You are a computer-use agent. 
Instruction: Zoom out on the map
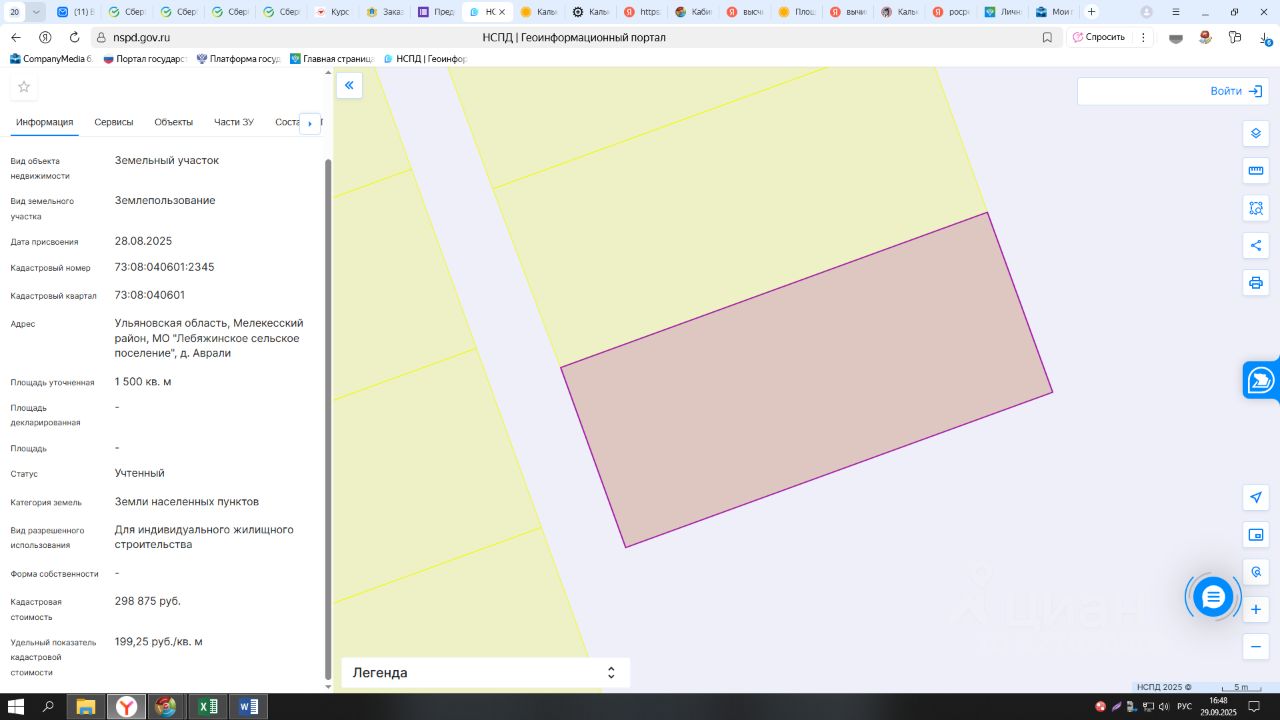click(x=1256, y=647)
